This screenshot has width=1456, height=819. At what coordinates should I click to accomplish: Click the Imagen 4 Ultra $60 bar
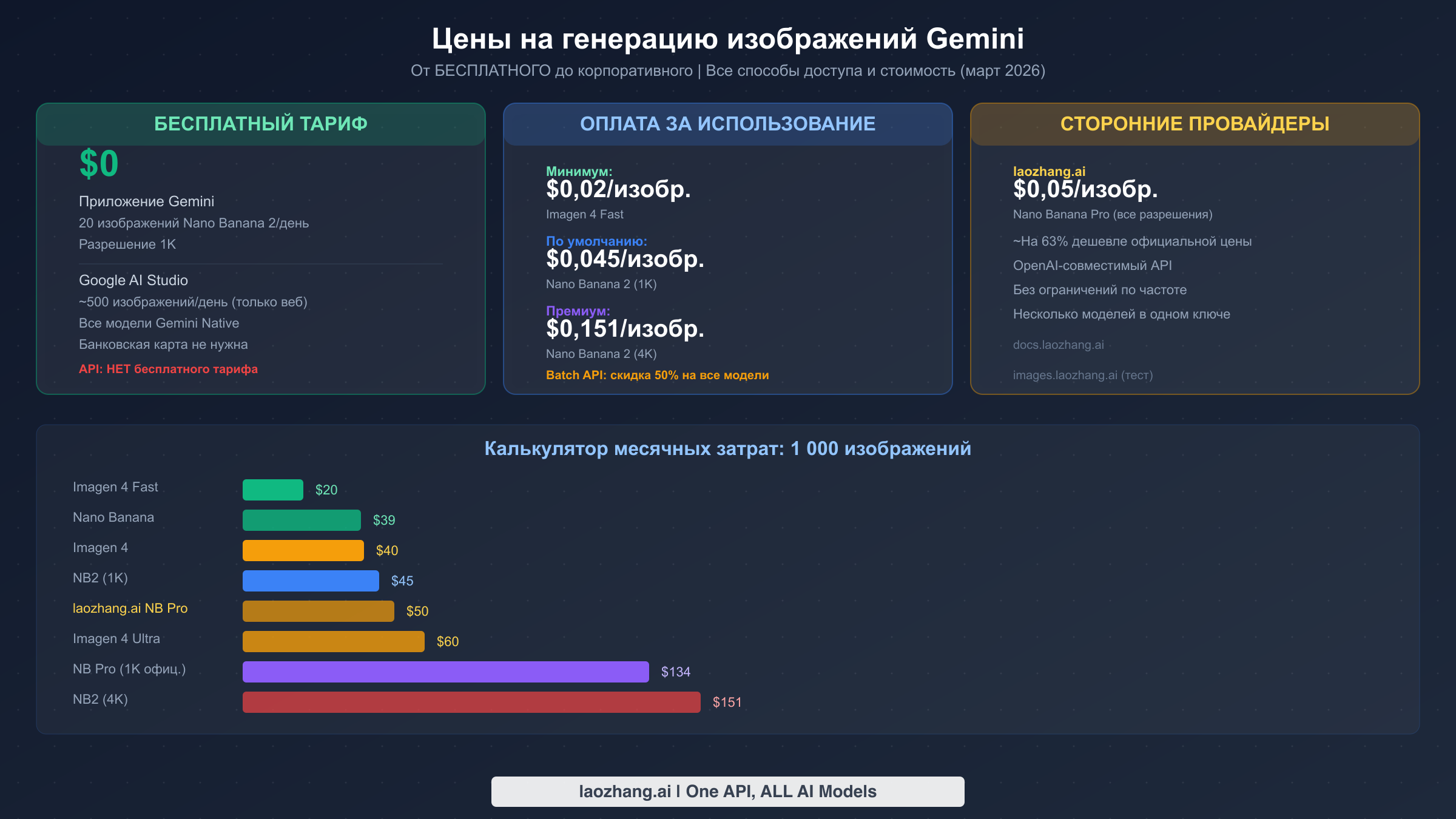click(333, 641)
